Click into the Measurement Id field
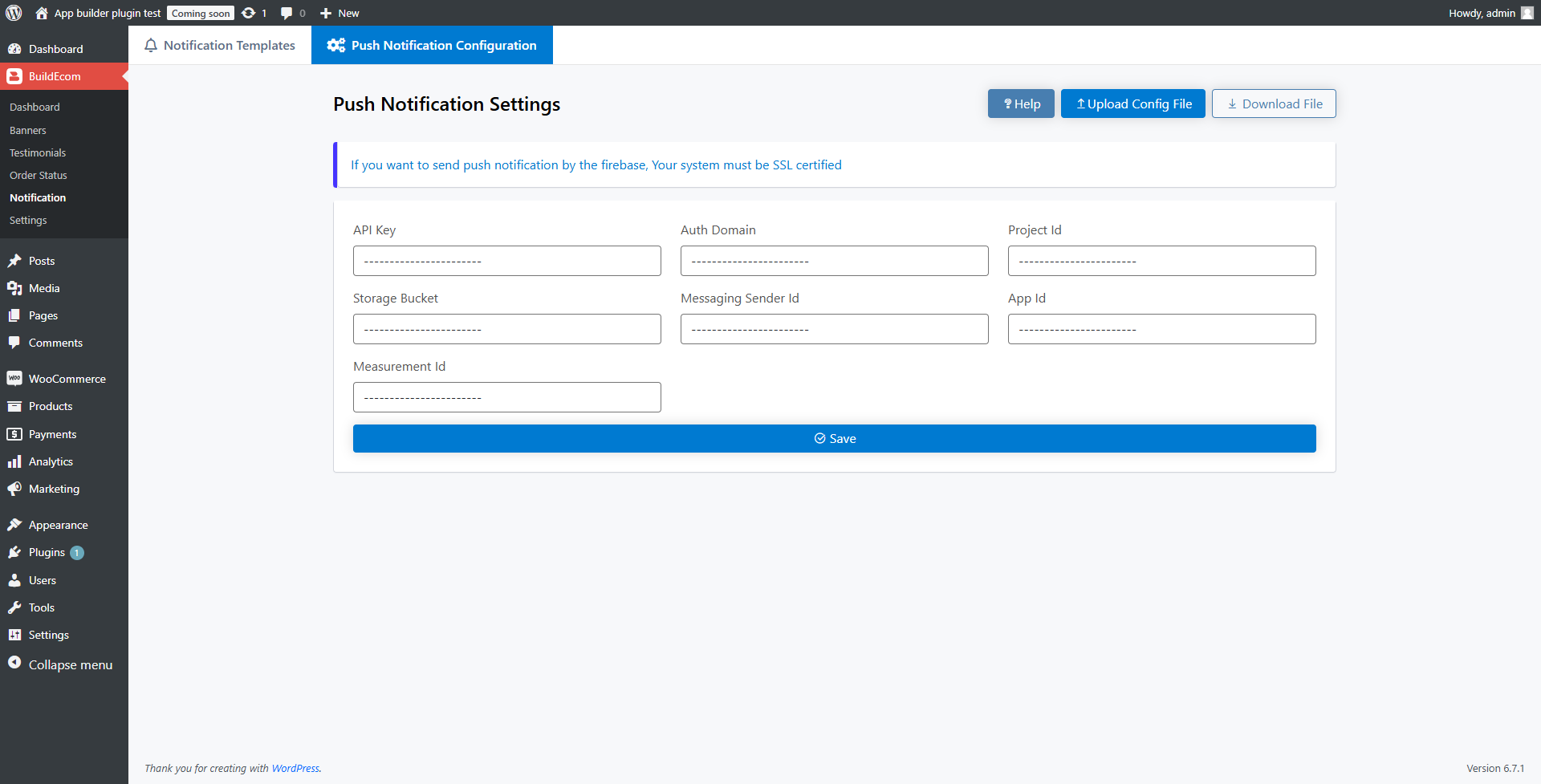The width and height of the screenshot is (1541, 784). pos(506,397)
